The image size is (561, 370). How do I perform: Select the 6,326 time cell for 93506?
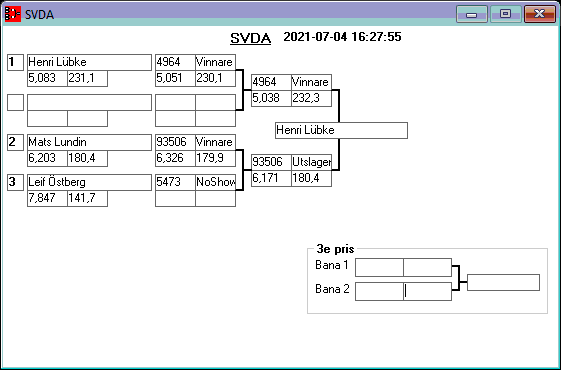[175, 159]
